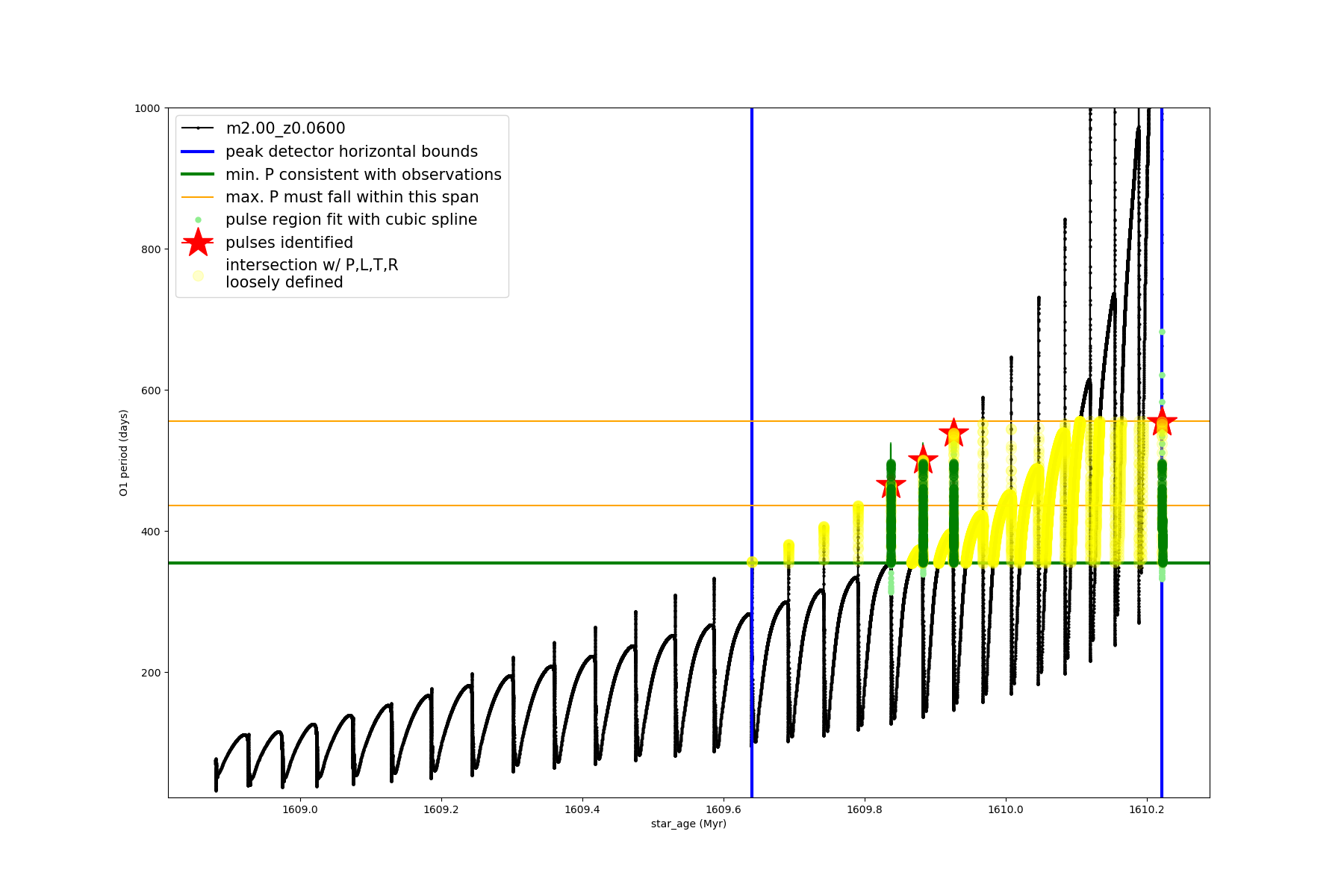
Task: Click the "O1 period (days)" y-axis label
Action: pos(124,452)
